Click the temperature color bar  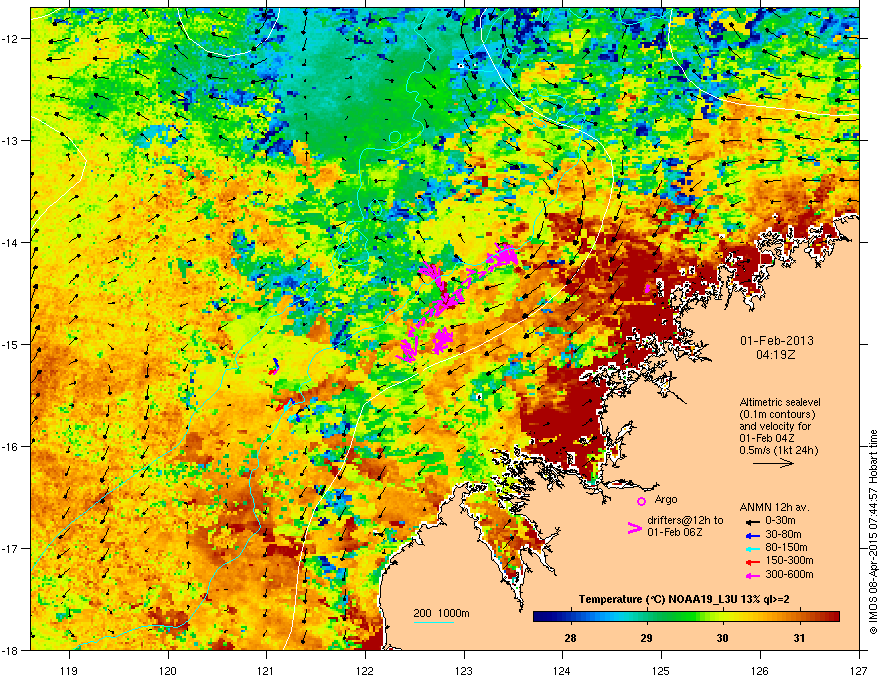pos(686,617)
